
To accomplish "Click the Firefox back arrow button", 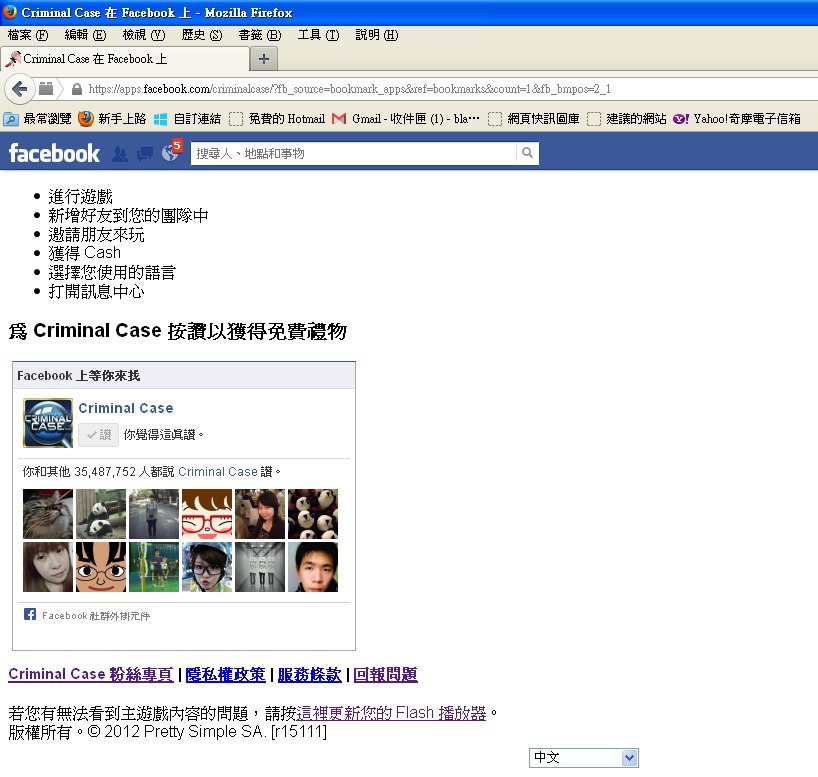I will (19, 89).
